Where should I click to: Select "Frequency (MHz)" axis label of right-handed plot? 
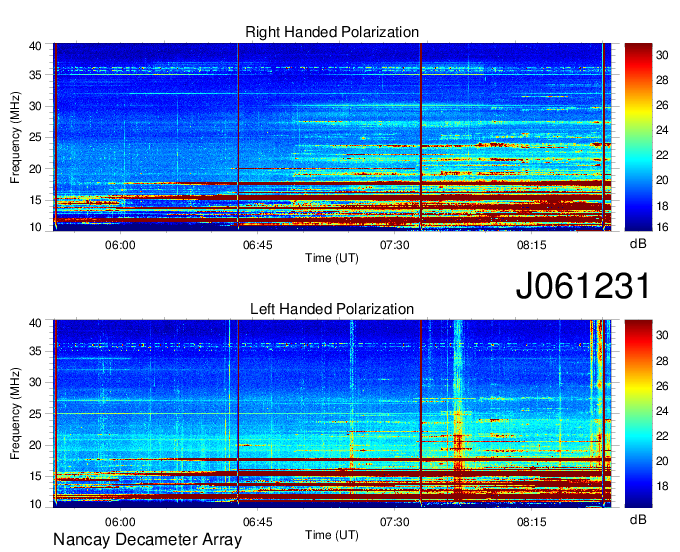(15, 137)
